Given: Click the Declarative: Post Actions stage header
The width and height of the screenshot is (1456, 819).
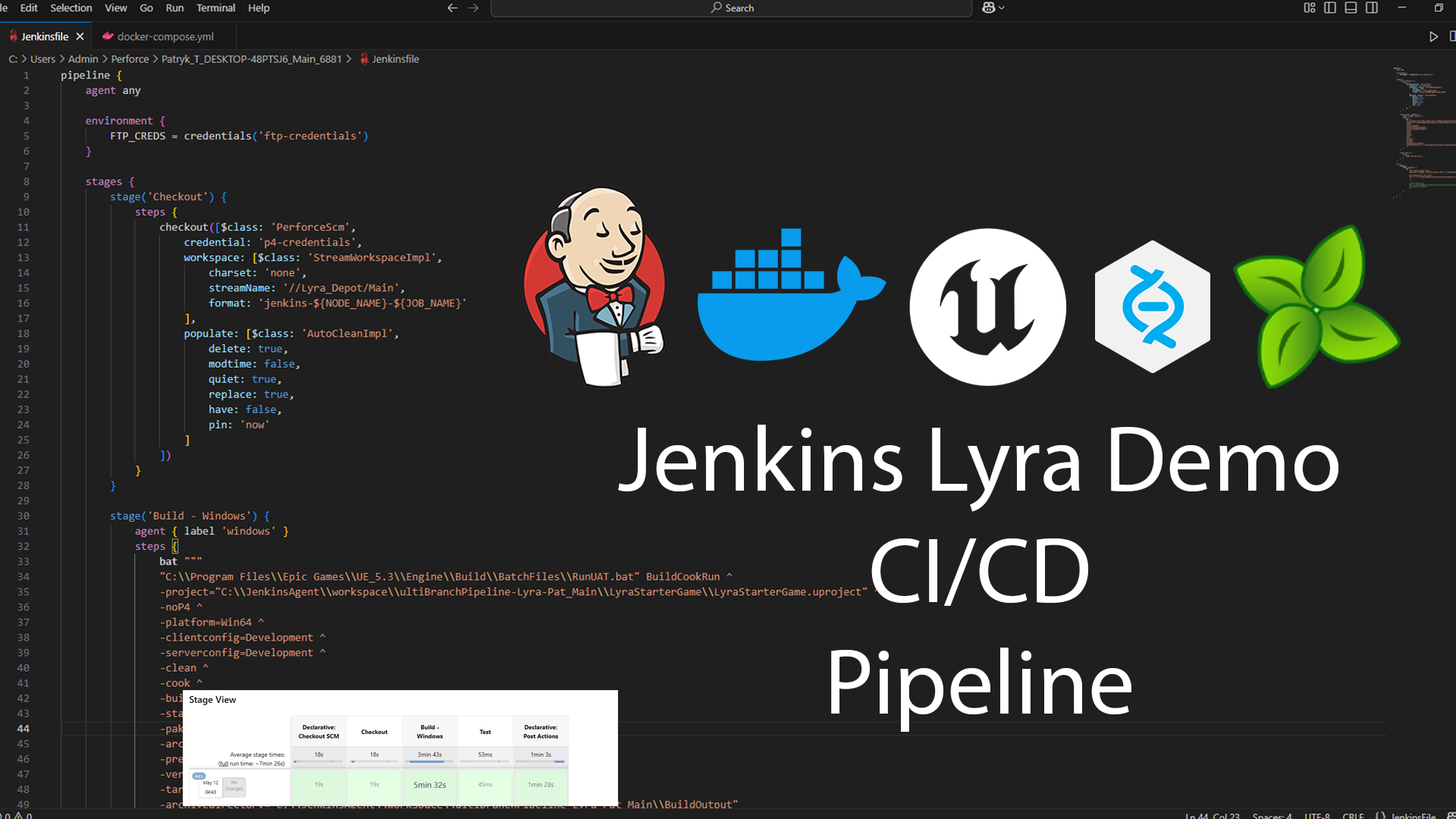Looking at the screenshot, I should coord(541,732).
